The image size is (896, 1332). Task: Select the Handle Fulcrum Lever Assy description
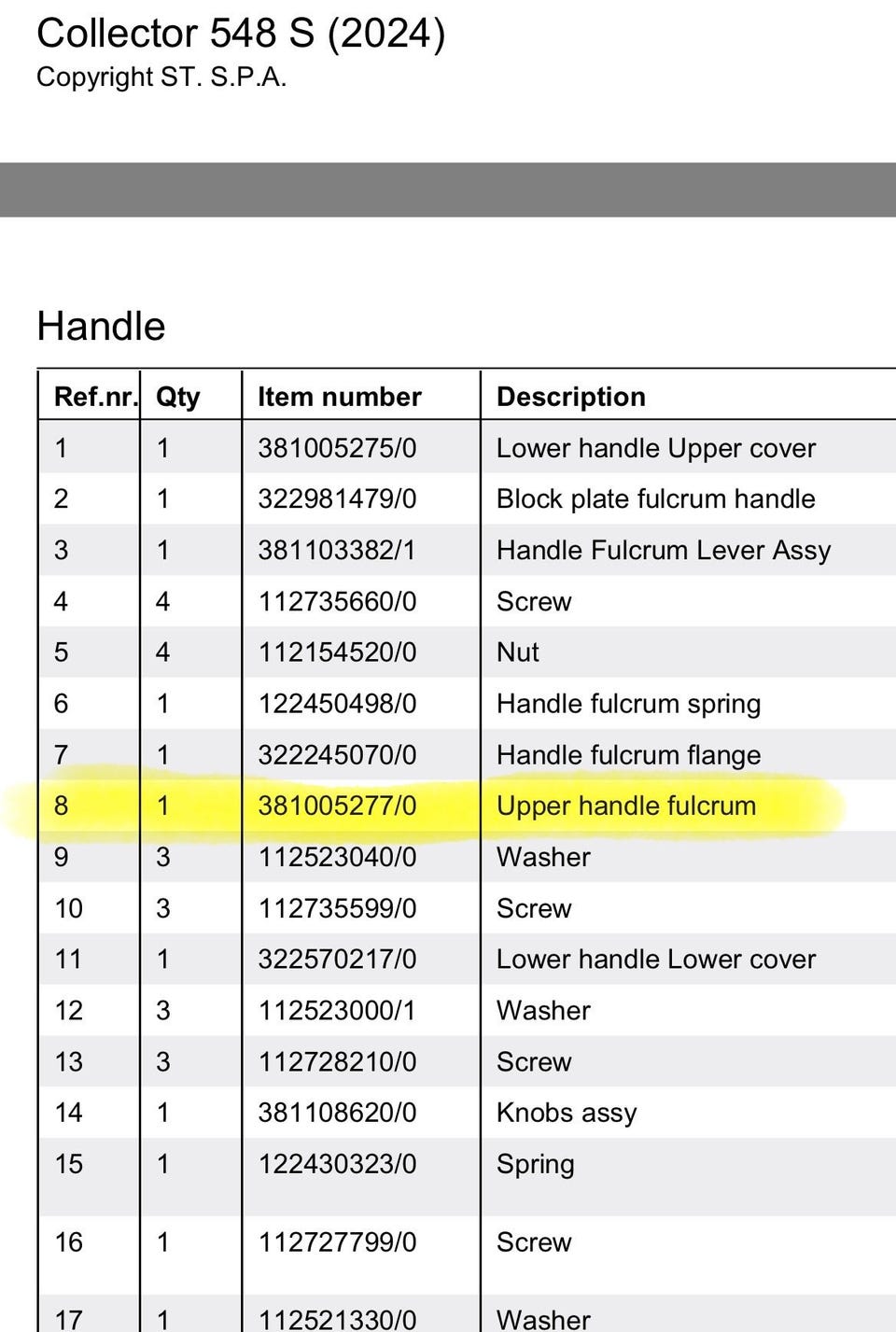pyautogui.click(x=664, y=551)
